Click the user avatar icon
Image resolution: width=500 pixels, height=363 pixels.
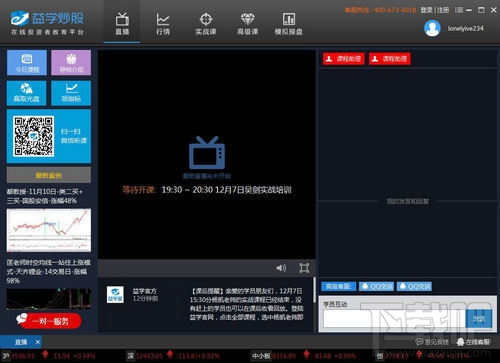(432, 28)
